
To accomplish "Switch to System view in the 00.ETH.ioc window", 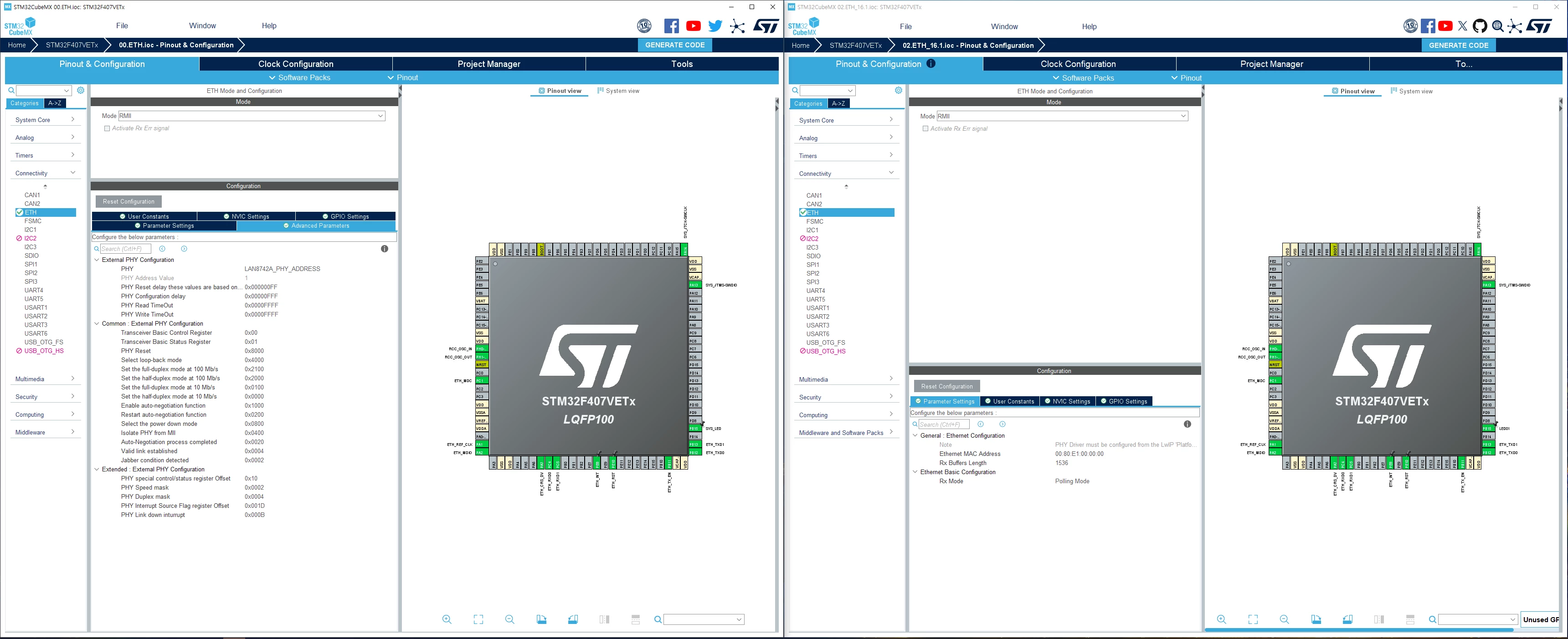I will [618, 91].
